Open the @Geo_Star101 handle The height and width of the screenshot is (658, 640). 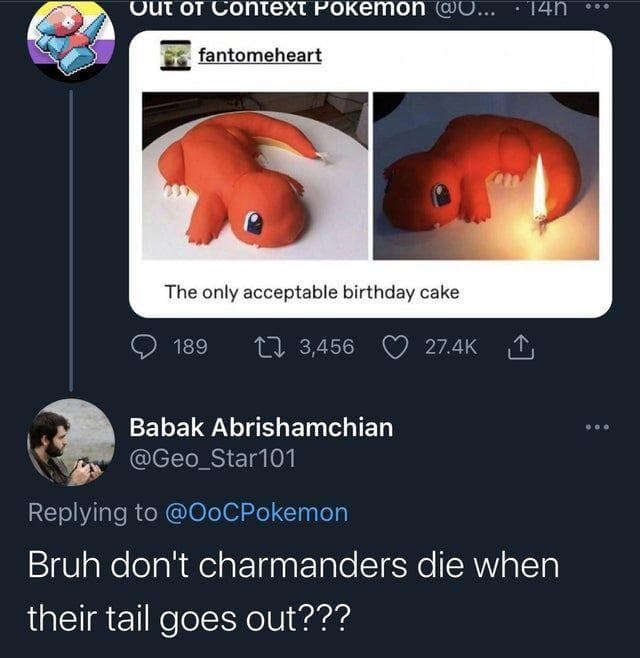coord(212,459)
